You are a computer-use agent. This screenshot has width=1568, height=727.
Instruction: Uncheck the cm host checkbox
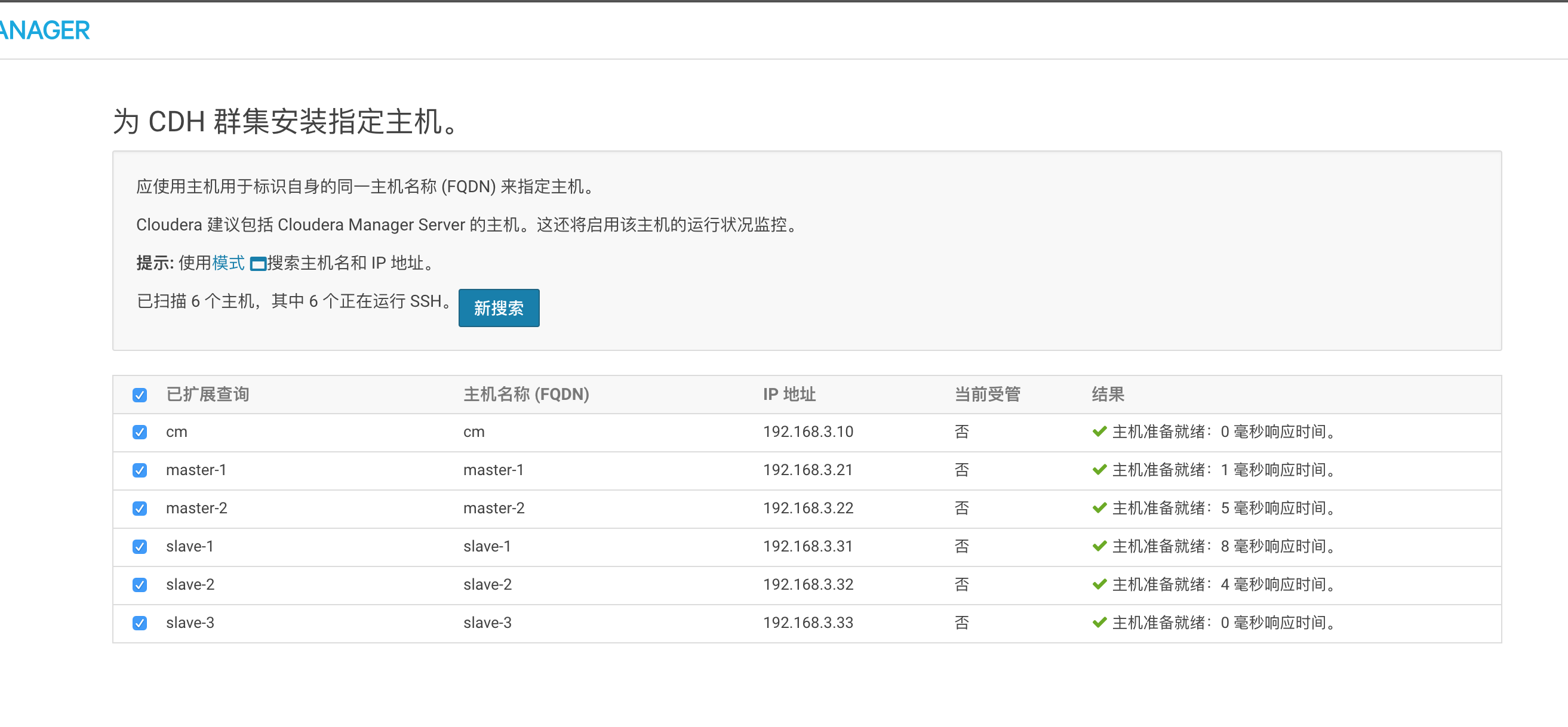[x=140, y=432]
